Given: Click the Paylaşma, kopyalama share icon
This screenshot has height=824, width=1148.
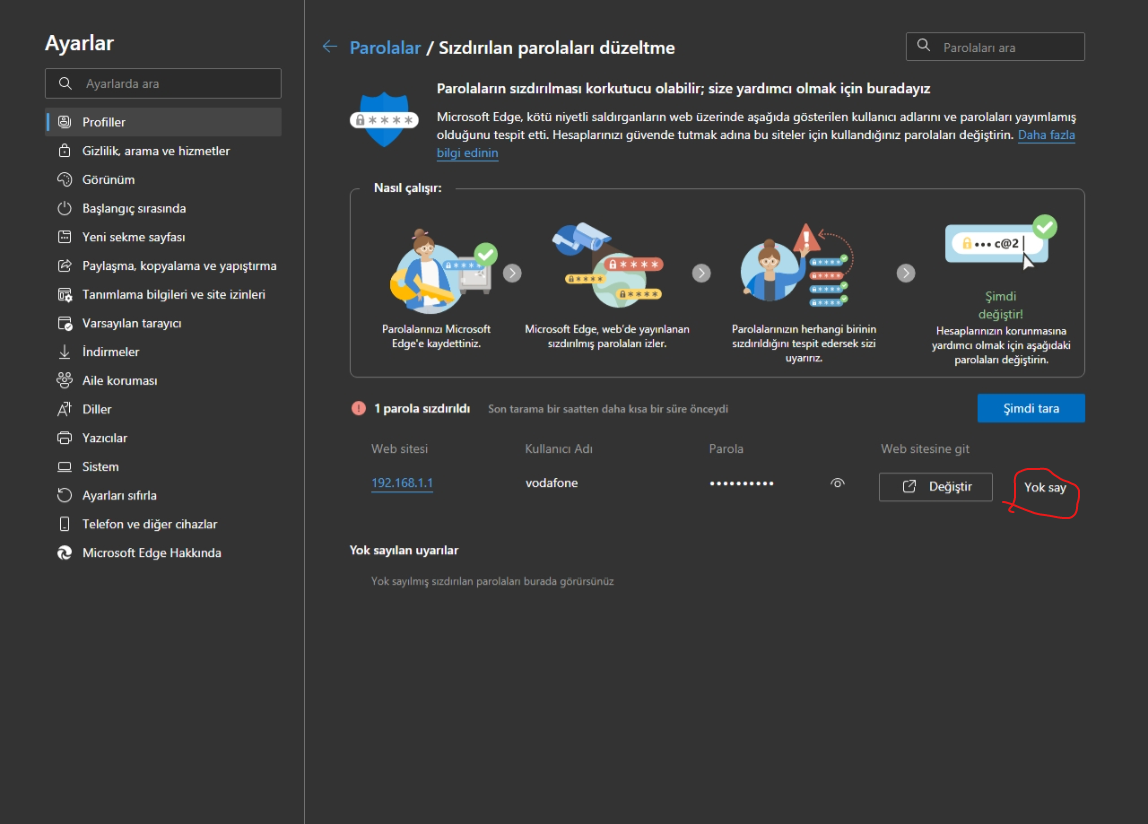Looking at the screenshot, I should point(64,265).
